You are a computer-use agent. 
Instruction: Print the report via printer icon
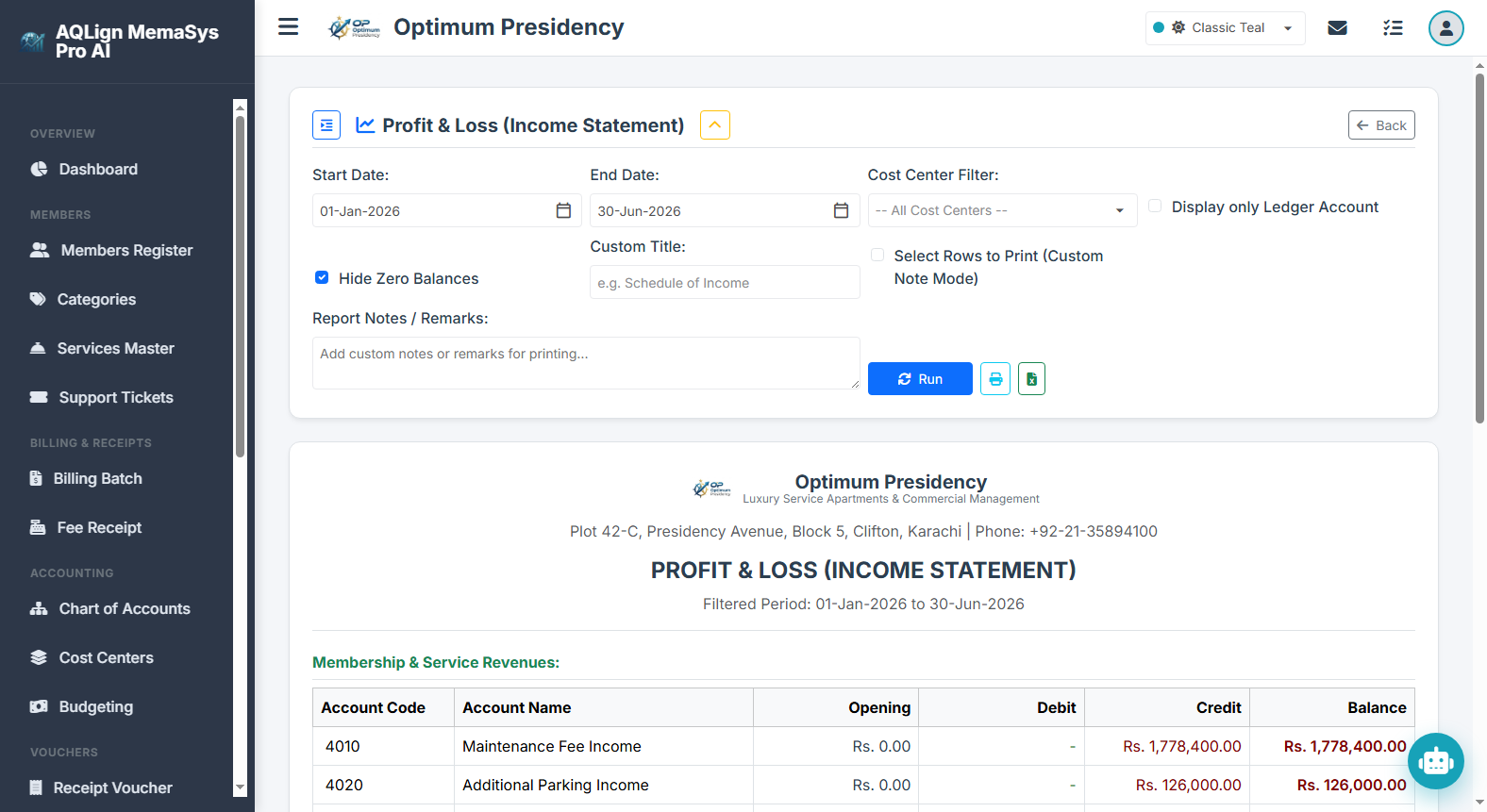click(x=995, y=378)
